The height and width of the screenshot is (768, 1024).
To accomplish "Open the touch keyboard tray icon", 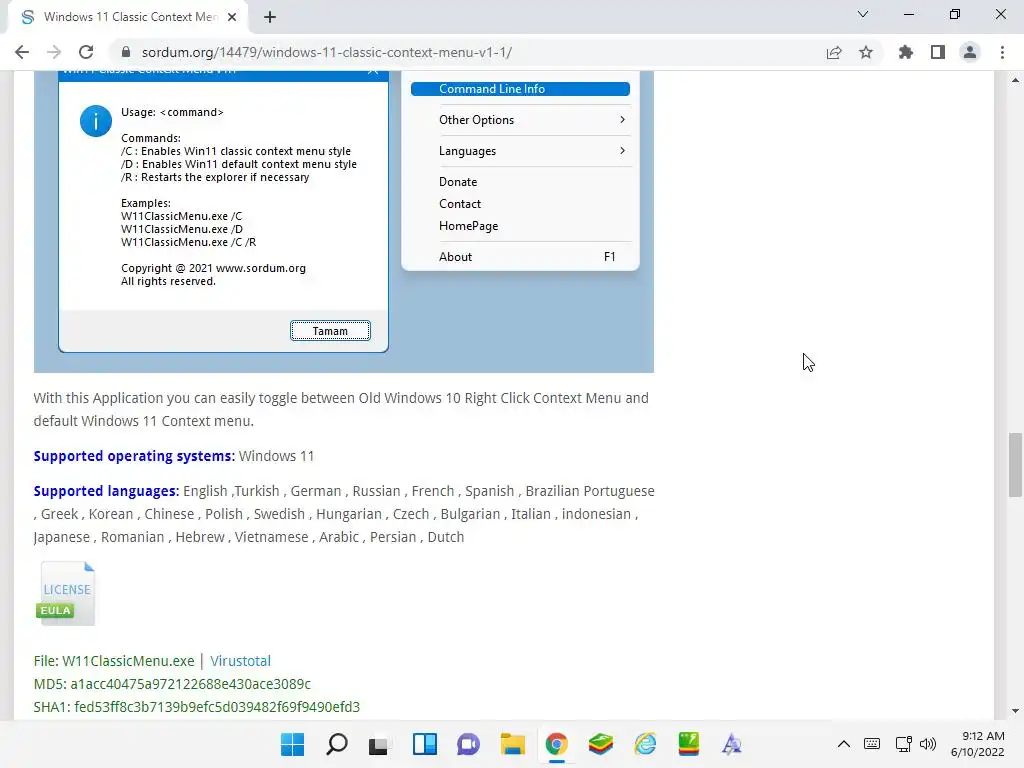I will [x=872, y=744].
